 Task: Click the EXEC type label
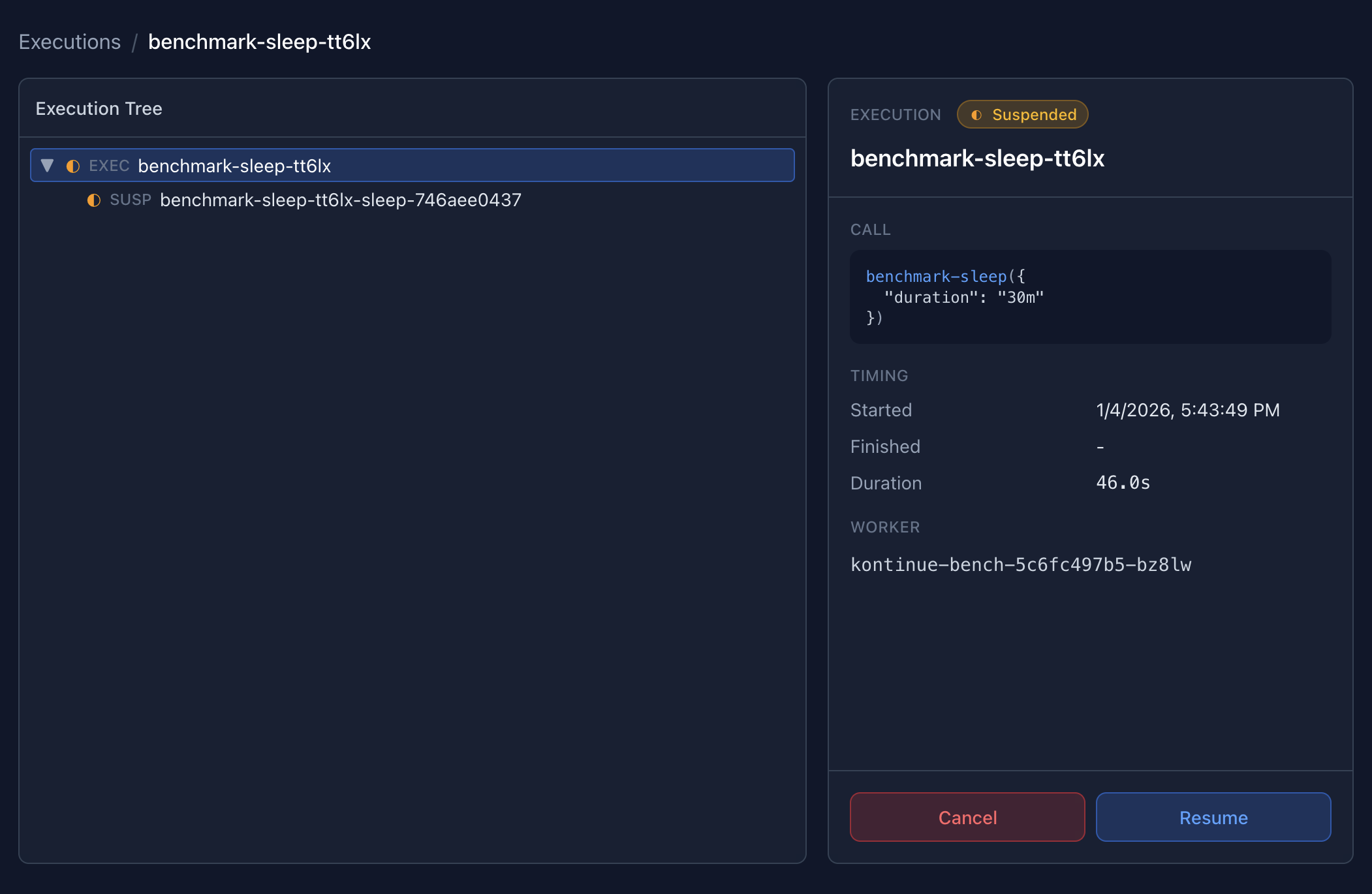(109, 166)
